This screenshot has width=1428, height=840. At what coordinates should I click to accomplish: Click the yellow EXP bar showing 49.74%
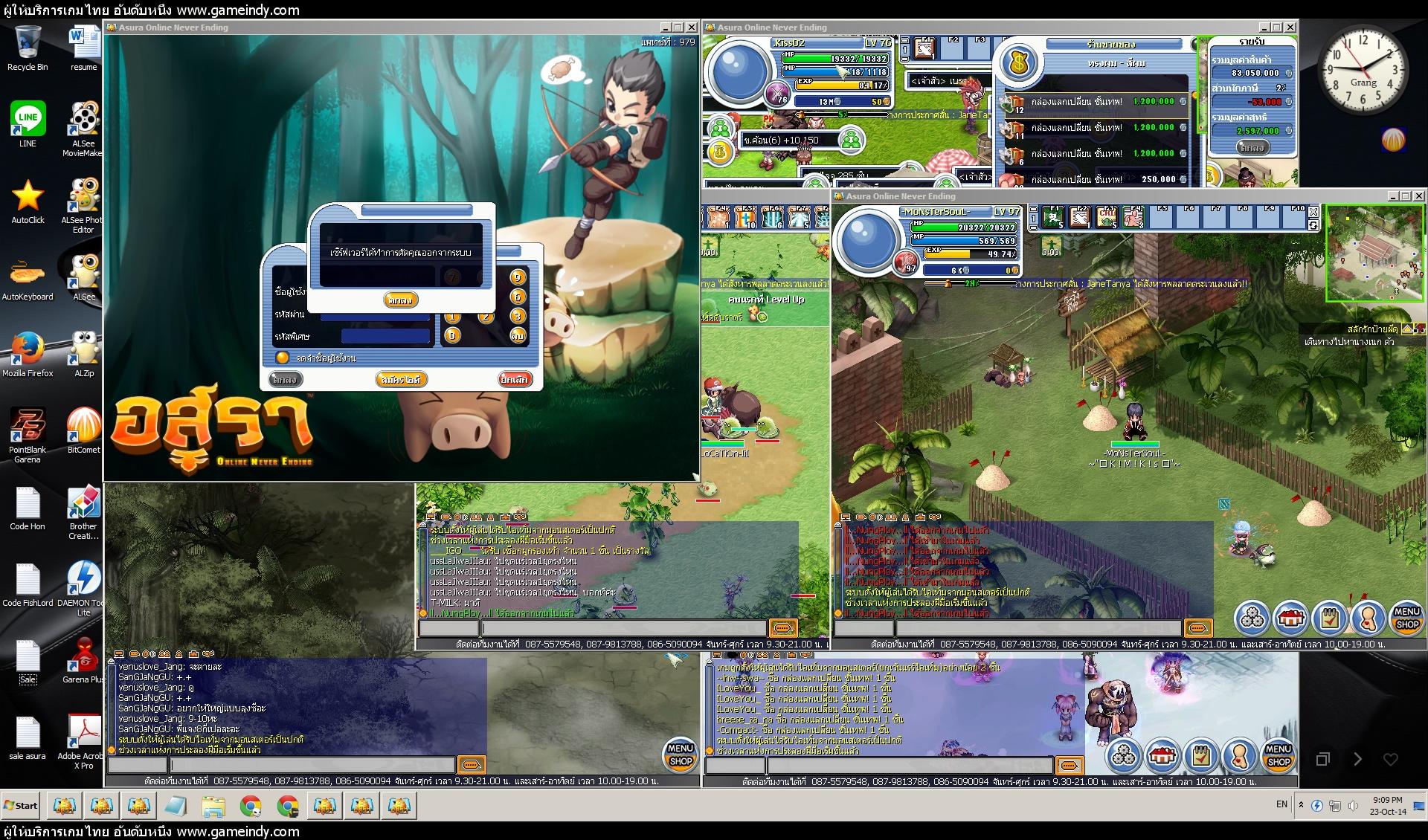(x=971, y=253)
